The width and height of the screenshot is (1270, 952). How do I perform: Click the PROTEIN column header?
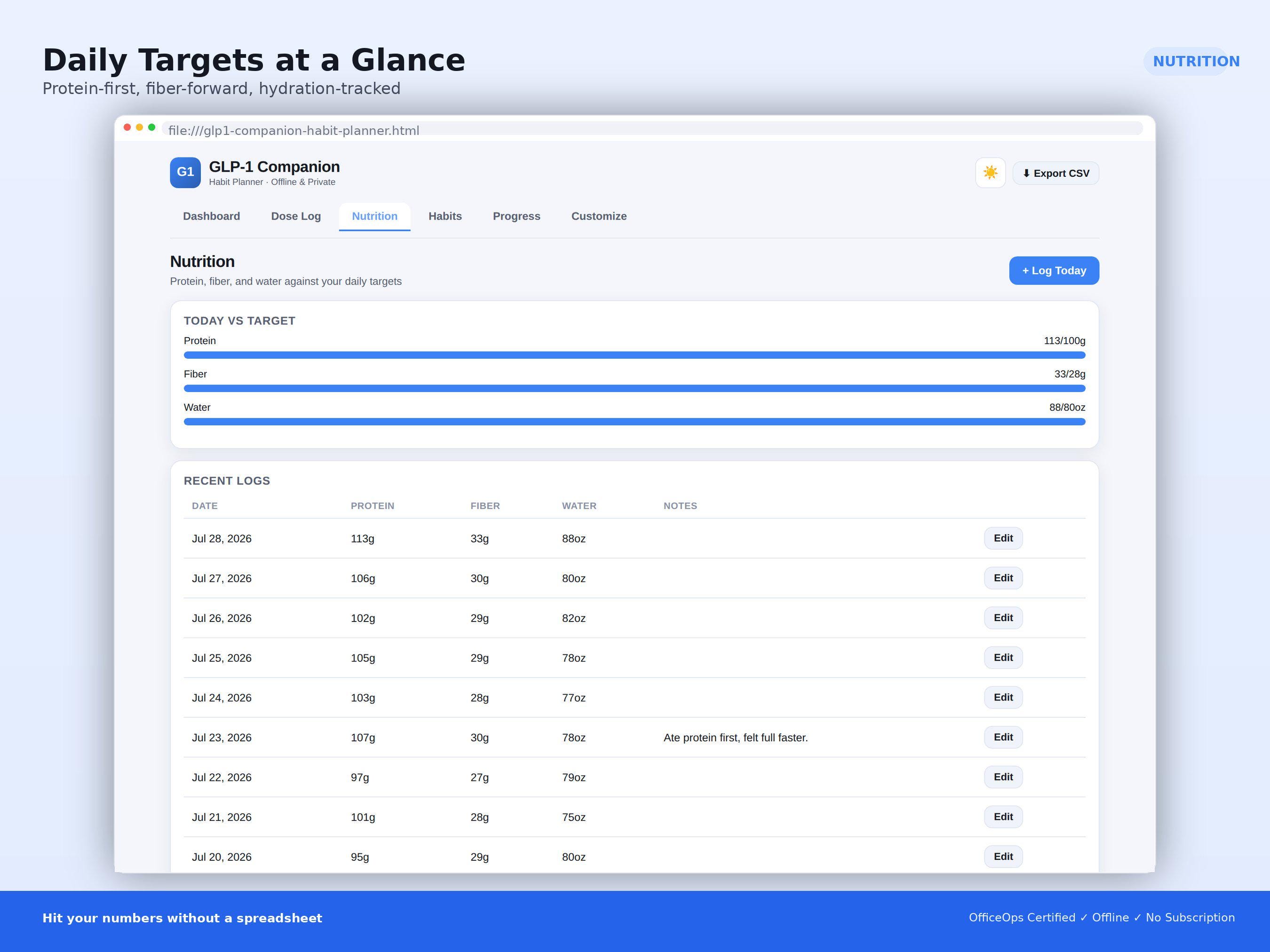[373, 505]
